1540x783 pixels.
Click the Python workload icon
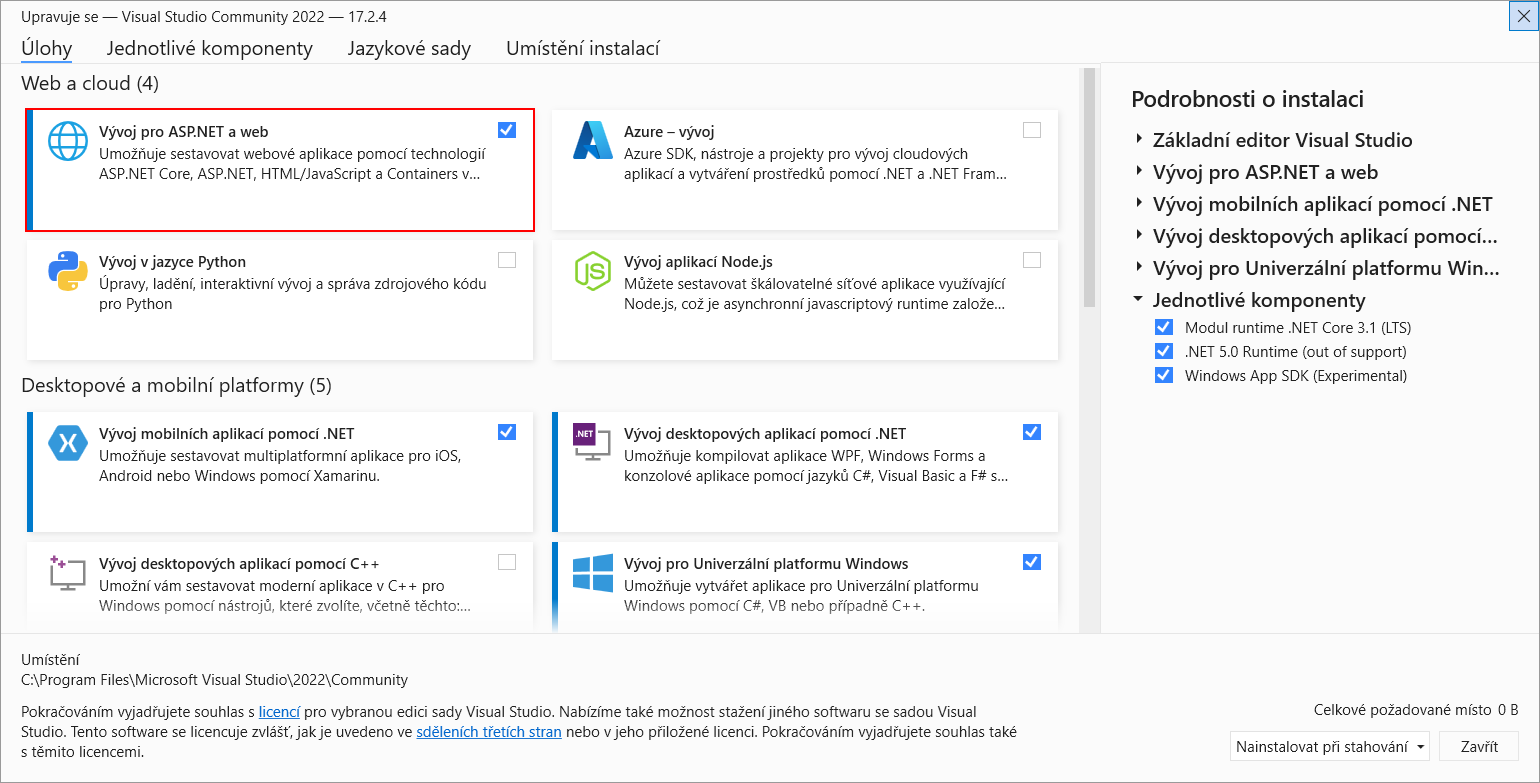pyautogui.click(x=68, y=271)
